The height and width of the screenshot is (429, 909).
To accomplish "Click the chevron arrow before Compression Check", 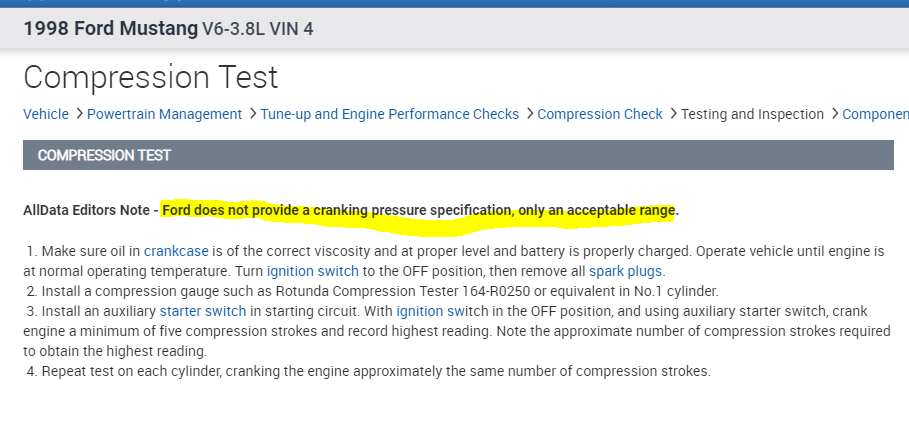I will [528, 114].
